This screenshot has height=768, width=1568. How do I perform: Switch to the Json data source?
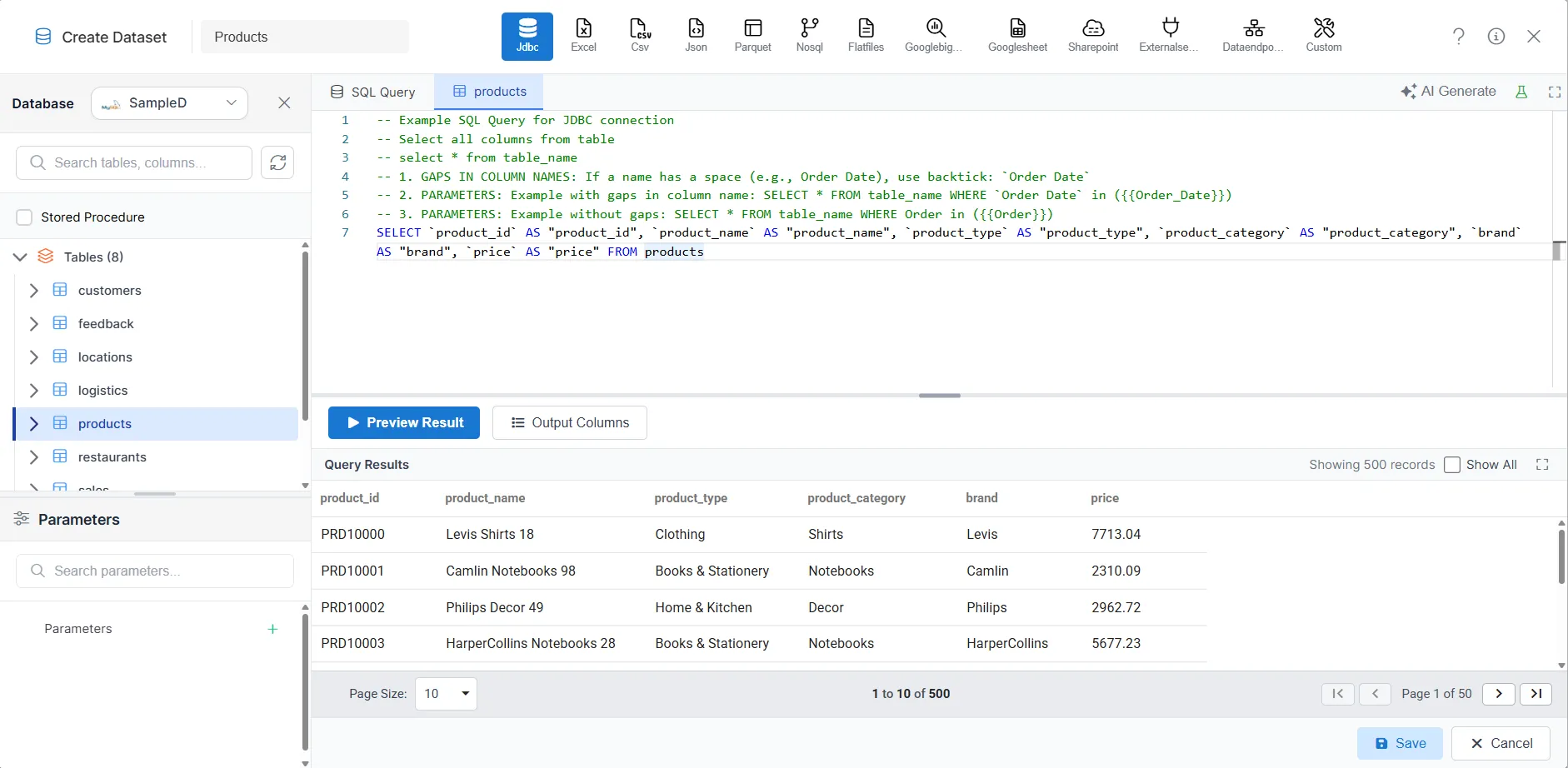[x=696, y=33]
